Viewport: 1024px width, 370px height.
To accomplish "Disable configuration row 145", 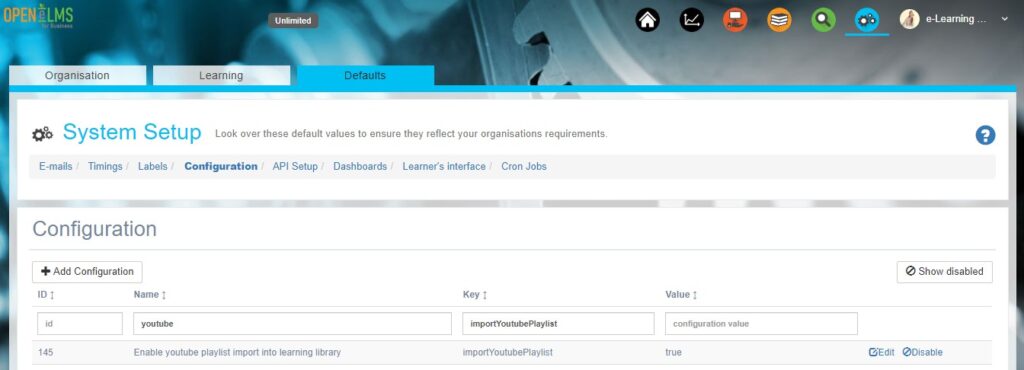I will point(923,352).
